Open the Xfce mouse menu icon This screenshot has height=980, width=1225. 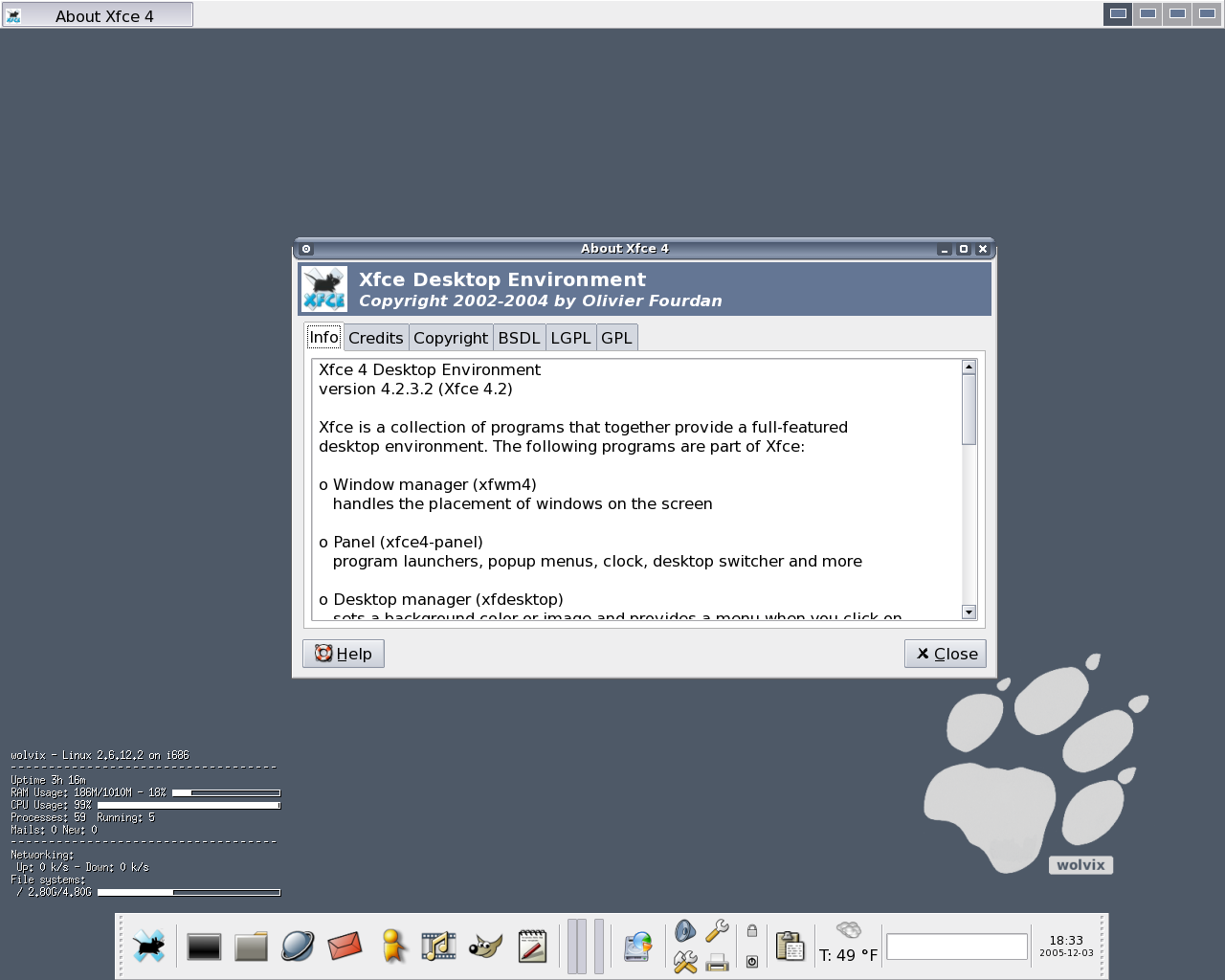tap(149, 947)
